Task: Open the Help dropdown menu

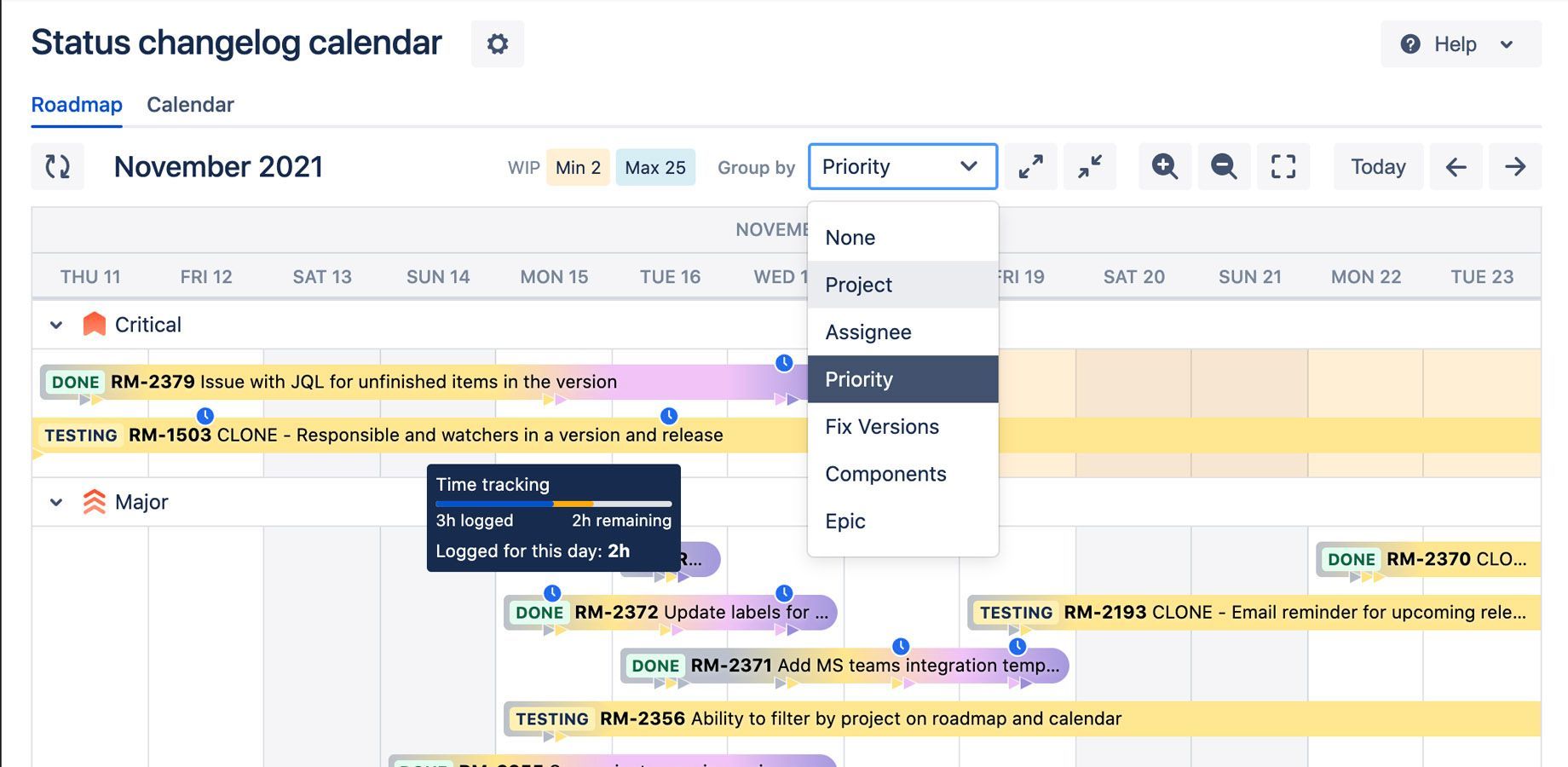Action: point(1461,43)
